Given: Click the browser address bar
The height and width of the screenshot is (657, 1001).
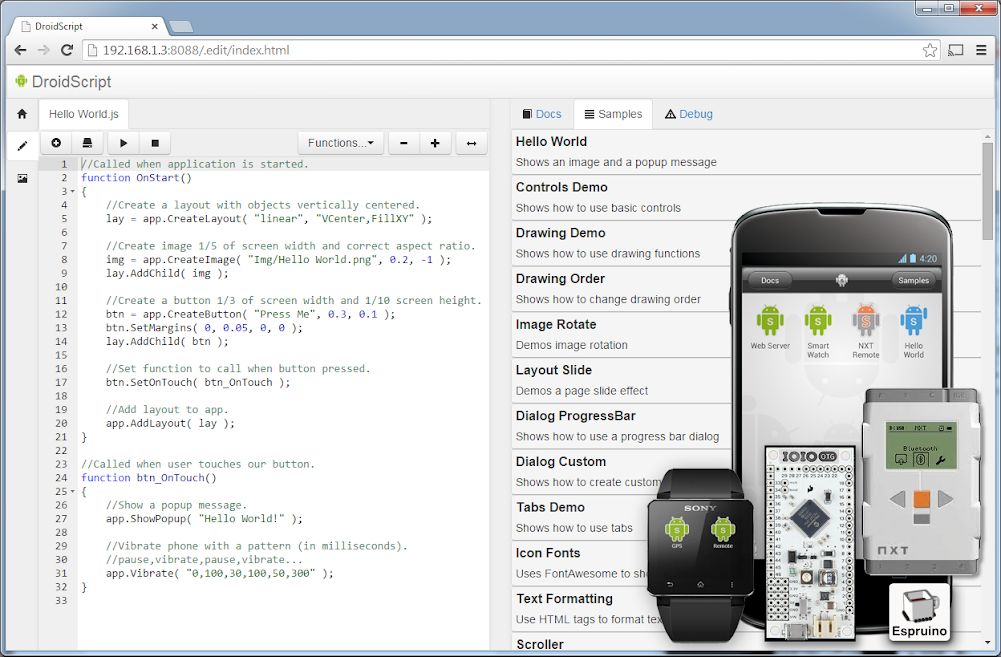Looking at the screenshot, I should 300,49.
